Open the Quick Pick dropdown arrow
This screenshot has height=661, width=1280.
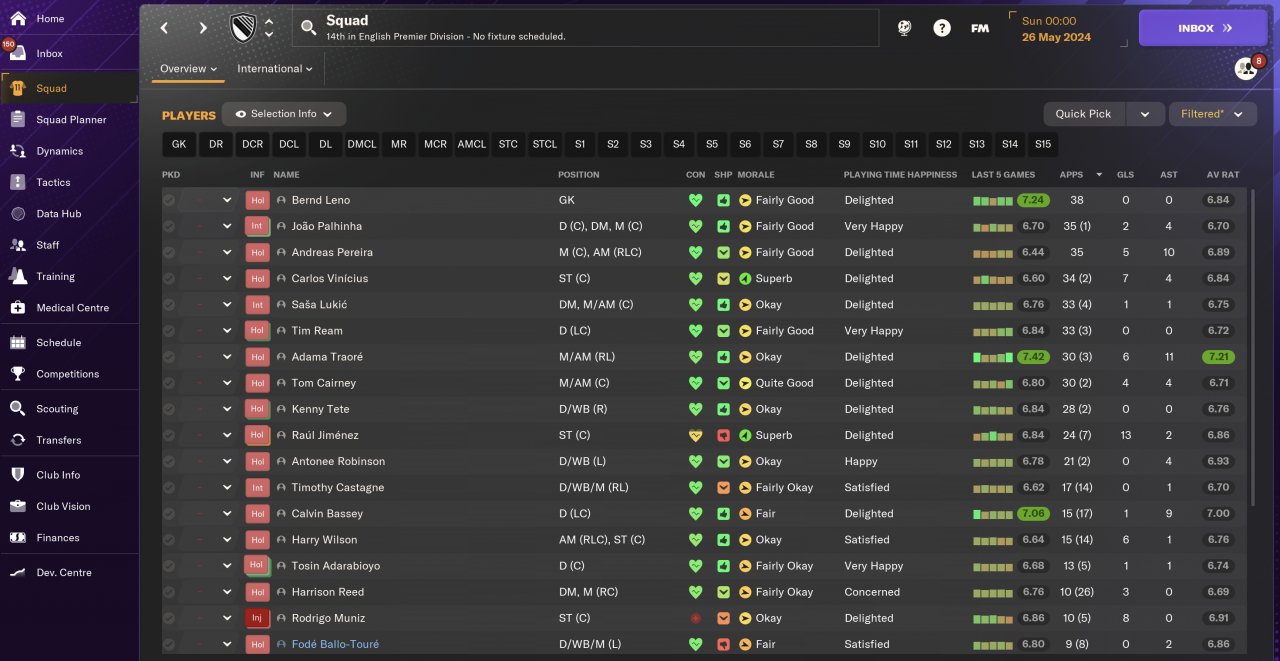[1144, 114]
